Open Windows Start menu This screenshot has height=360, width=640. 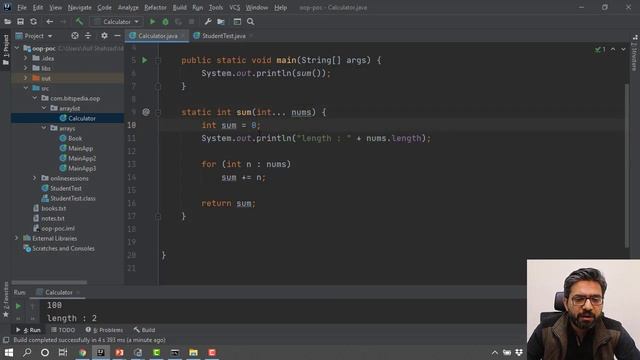point(9,352)
